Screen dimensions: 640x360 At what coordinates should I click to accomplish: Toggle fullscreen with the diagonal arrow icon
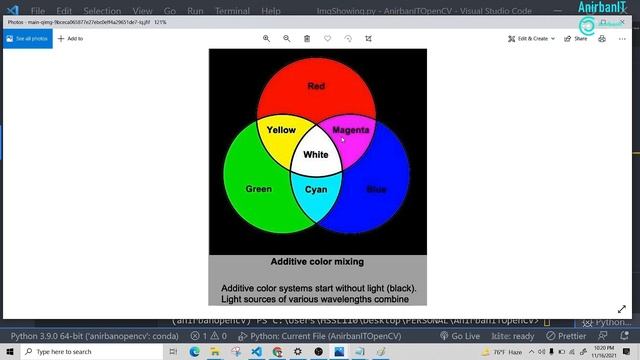(x=622, y=309)
